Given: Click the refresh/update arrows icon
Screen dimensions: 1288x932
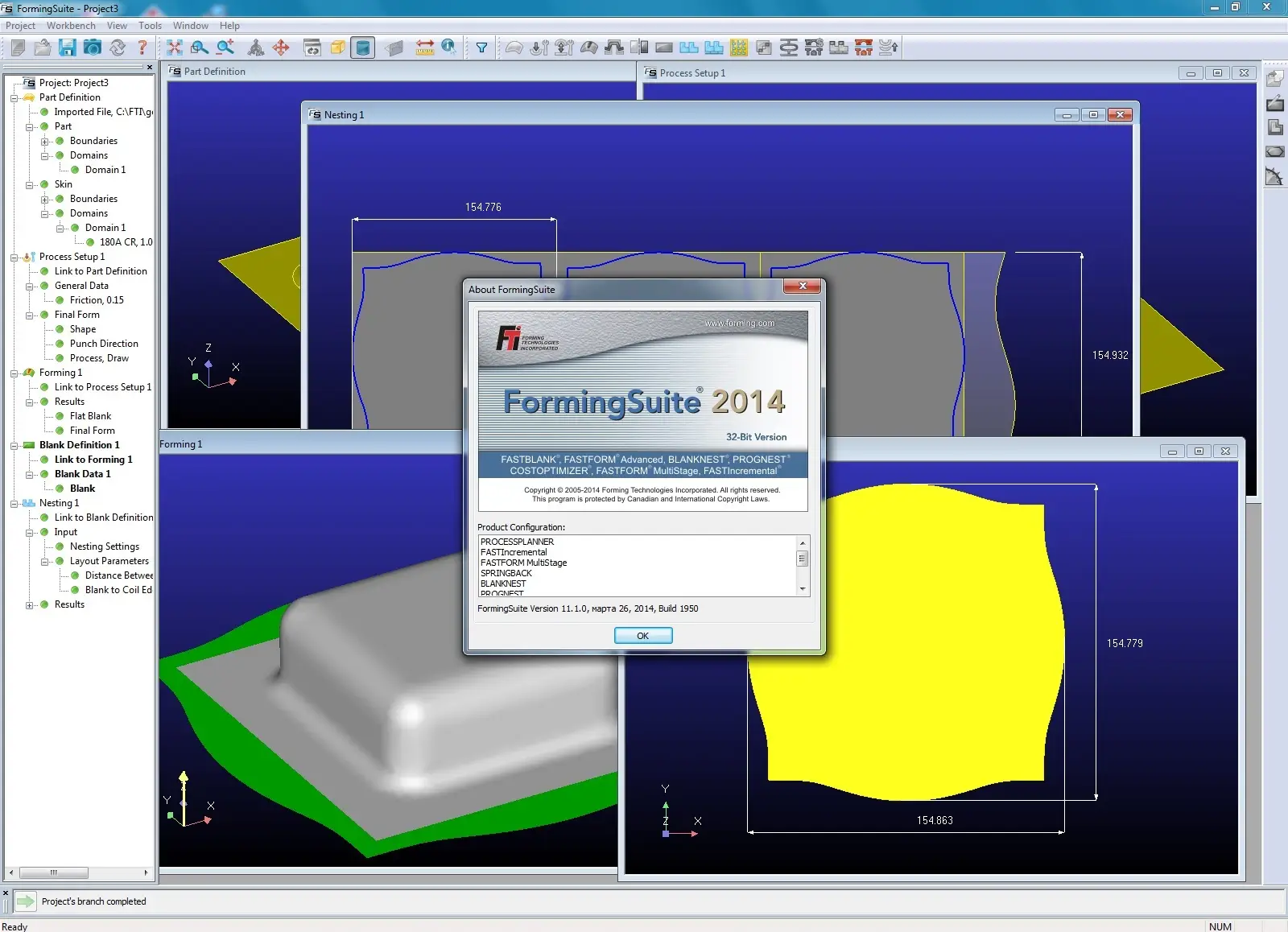Looking at the screenshot, I should [118, 47].
